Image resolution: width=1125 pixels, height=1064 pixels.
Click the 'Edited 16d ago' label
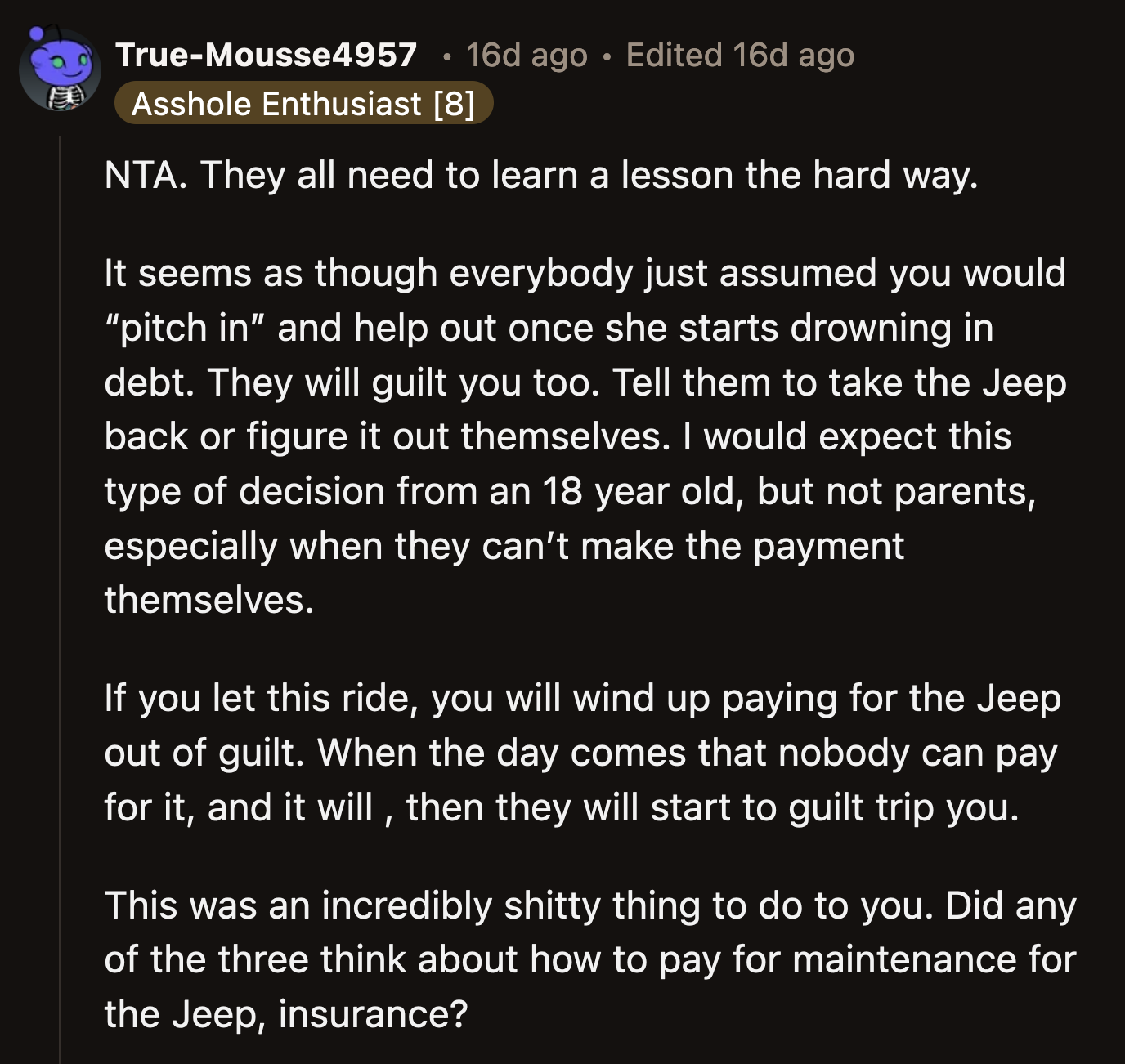(739, 55)
